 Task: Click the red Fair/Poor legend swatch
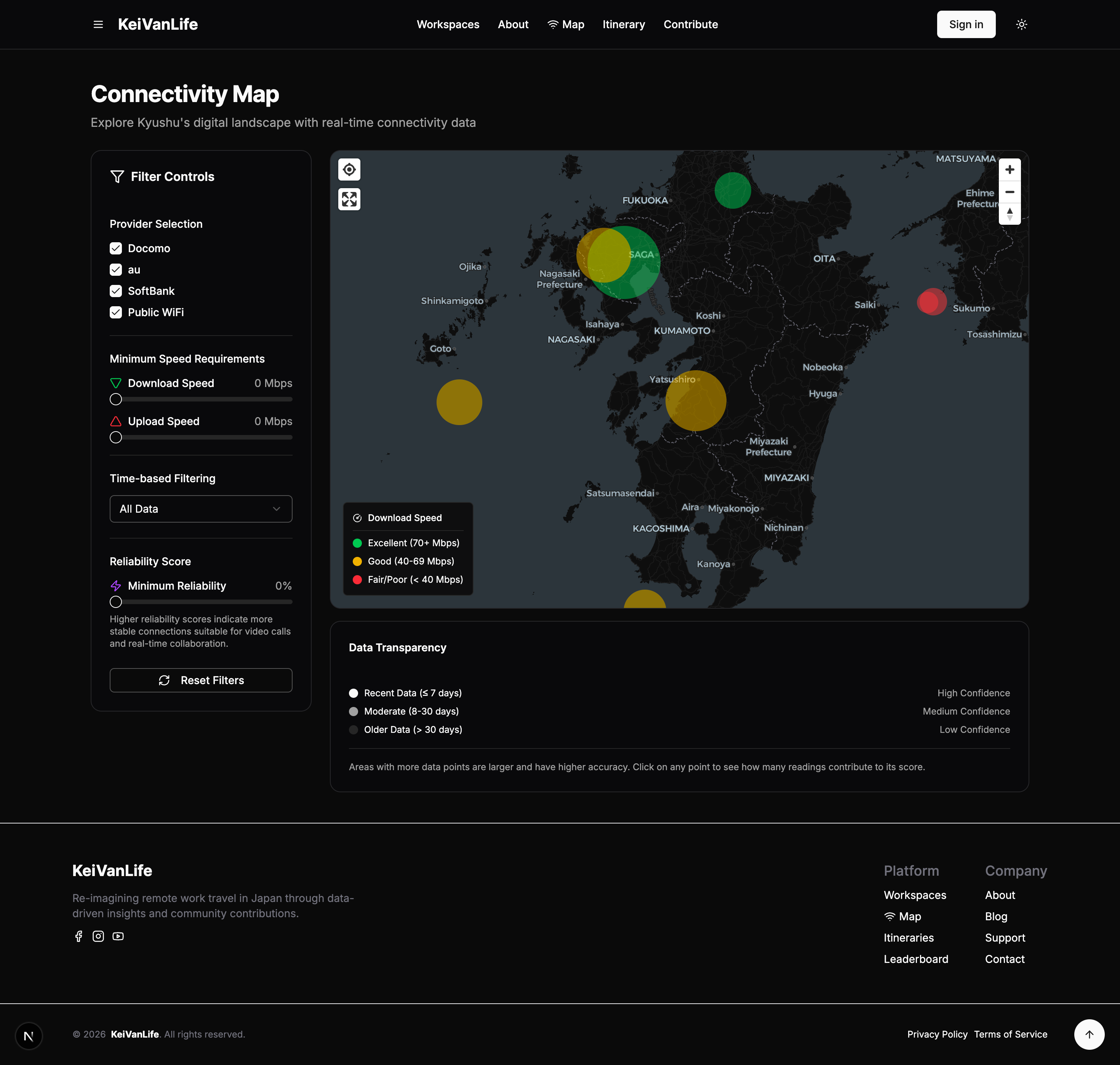[x=357, y=580]
